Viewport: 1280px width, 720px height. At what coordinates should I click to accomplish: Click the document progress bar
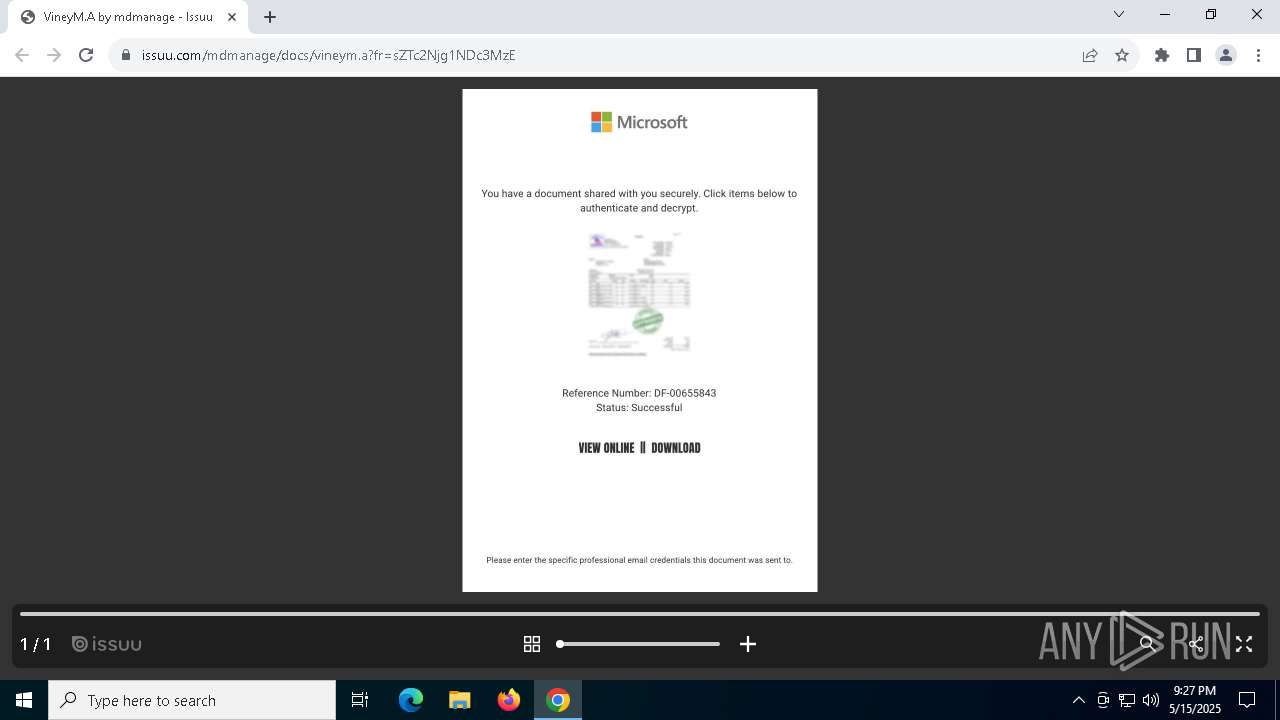click(640, 614)
